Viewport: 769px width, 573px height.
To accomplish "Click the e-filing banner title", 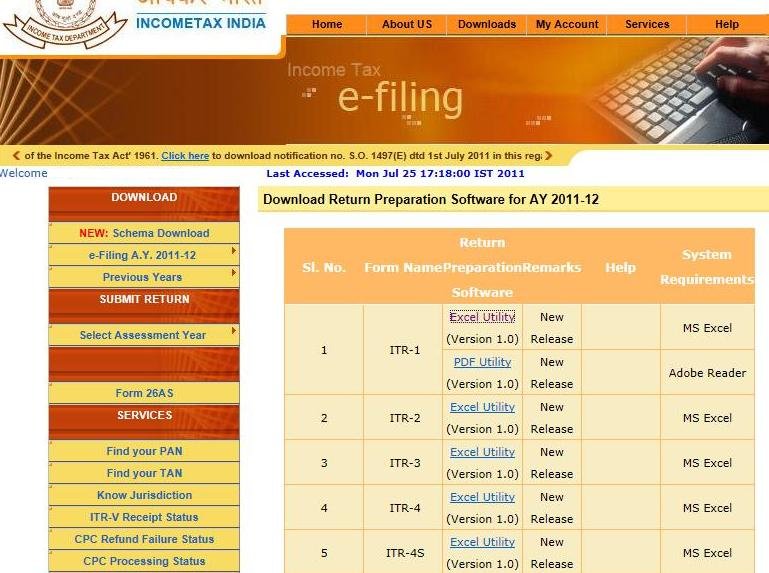I will coord(400,98).
